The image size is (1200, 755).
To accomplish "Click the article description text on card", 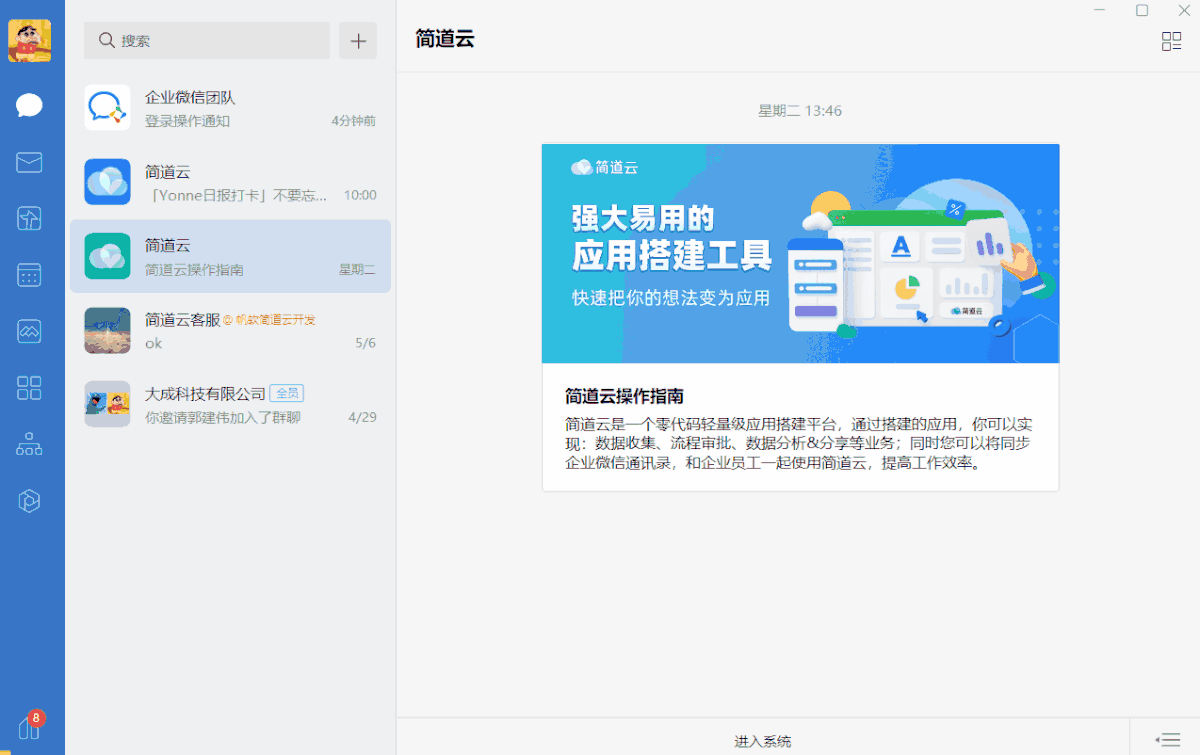I will (x=800, y=443).
